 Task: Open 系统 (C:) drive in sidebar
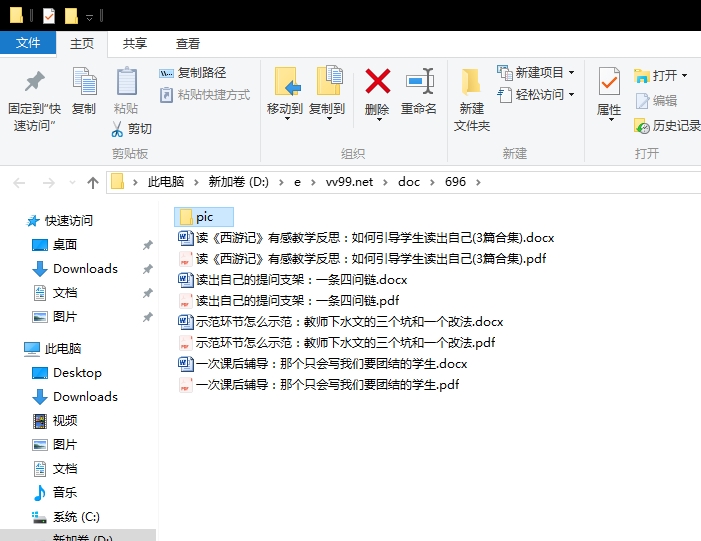pyautogui.click(x=66, y=517)
